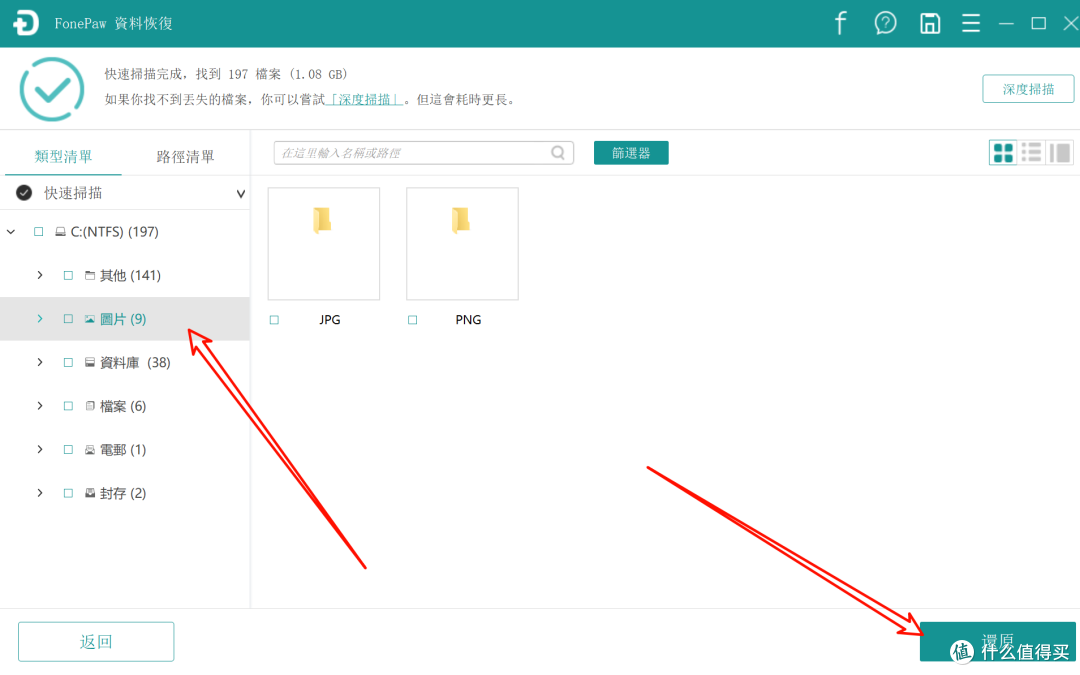Image resolution: width=1080 pixels, height=675 pixels.
Task: Collapse the 快速掃描 section arrow
Action: click(240, 194)
